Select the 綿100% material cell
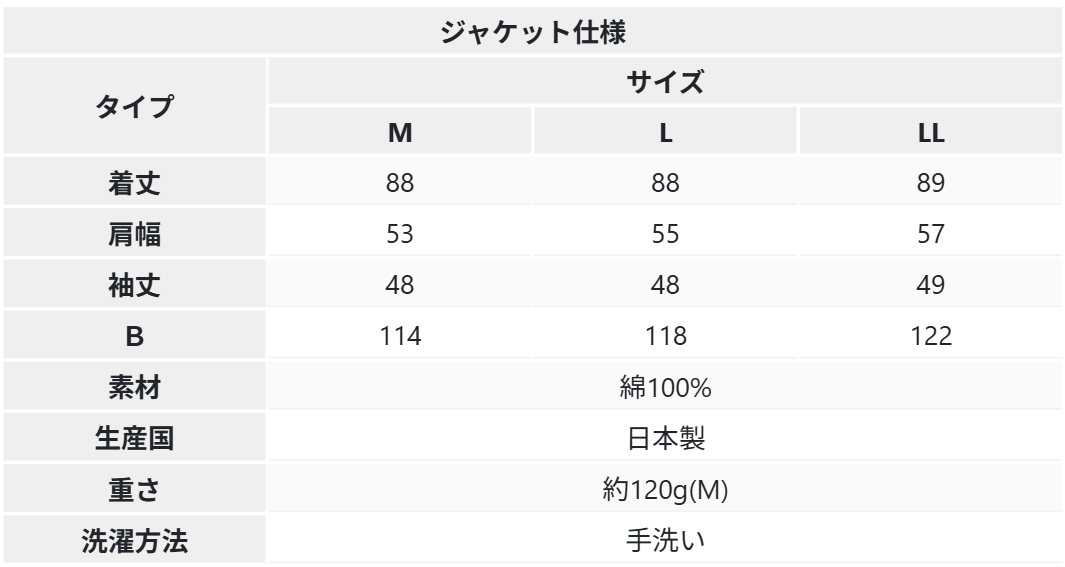Image resolution: width=1065 pixels, height=567 pixels. (664, 388)
